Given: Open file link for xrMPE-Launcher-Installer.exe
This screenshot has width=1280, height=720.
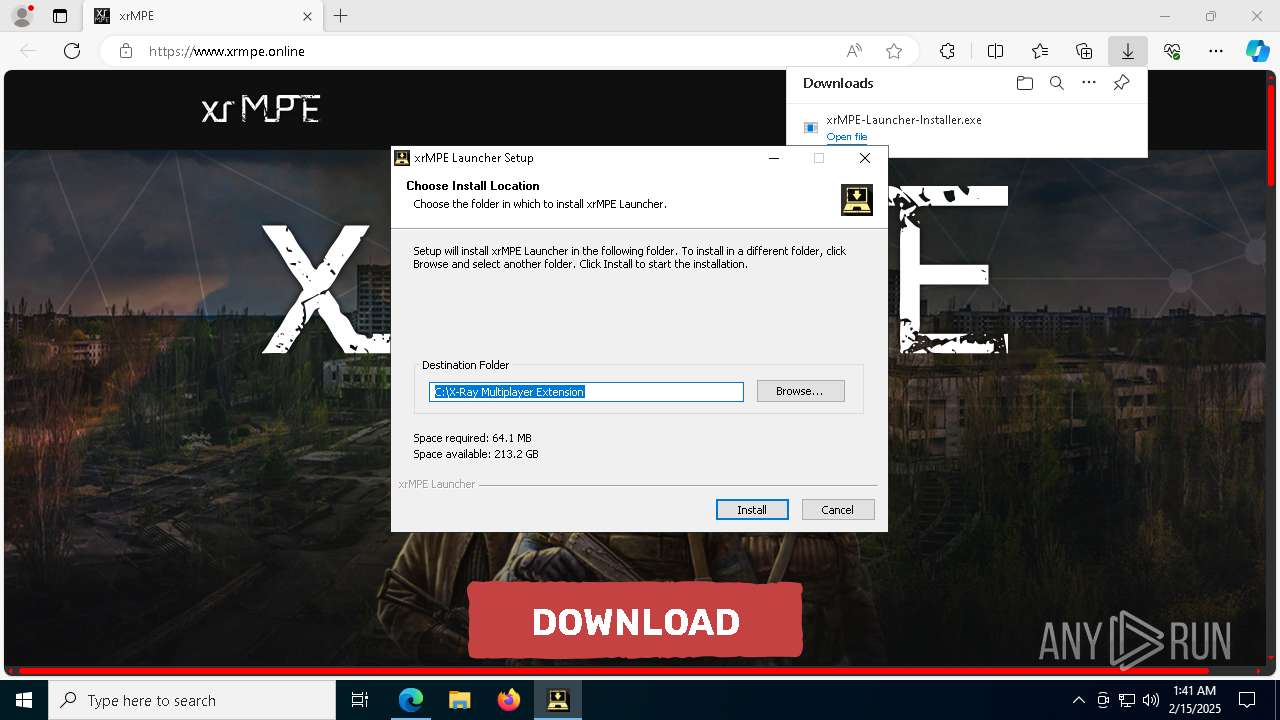Looking at the screenshot, I should tap(846, 137).
